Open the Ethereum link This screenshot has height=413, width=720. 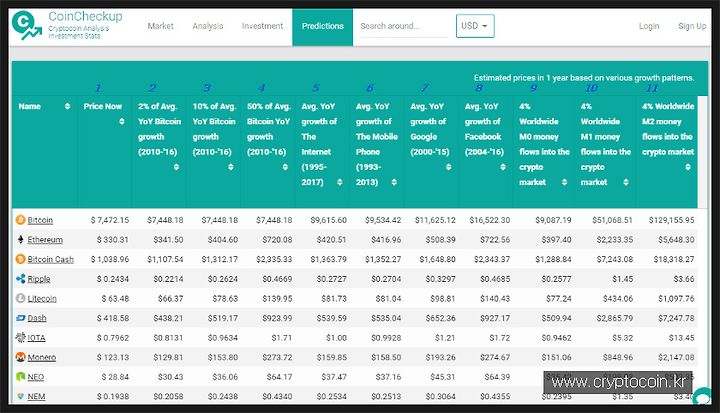tap(45, 240)
